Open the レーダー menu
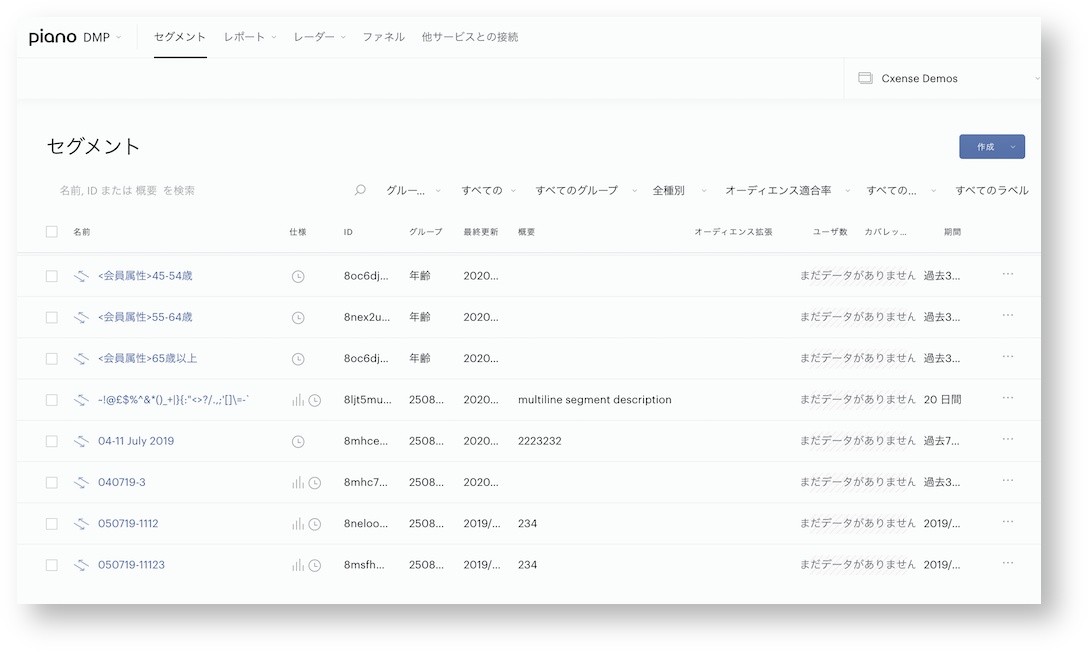 click(x=319, y=37)
